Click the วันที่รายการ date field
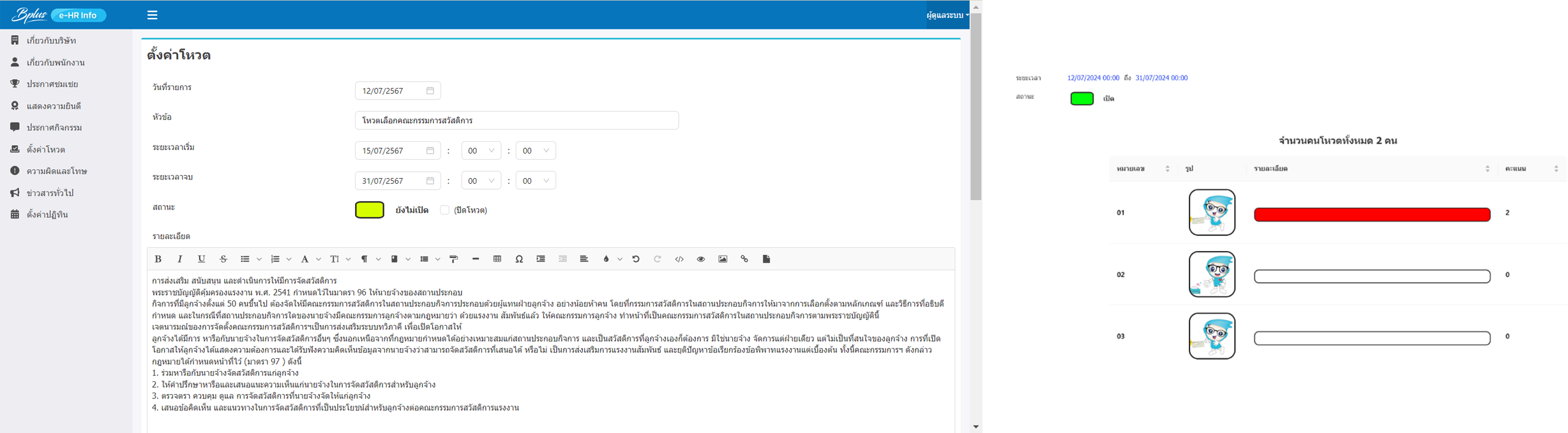Image resolution: width=1568 pixels, height=433 pixels. [x=398, y=91]
